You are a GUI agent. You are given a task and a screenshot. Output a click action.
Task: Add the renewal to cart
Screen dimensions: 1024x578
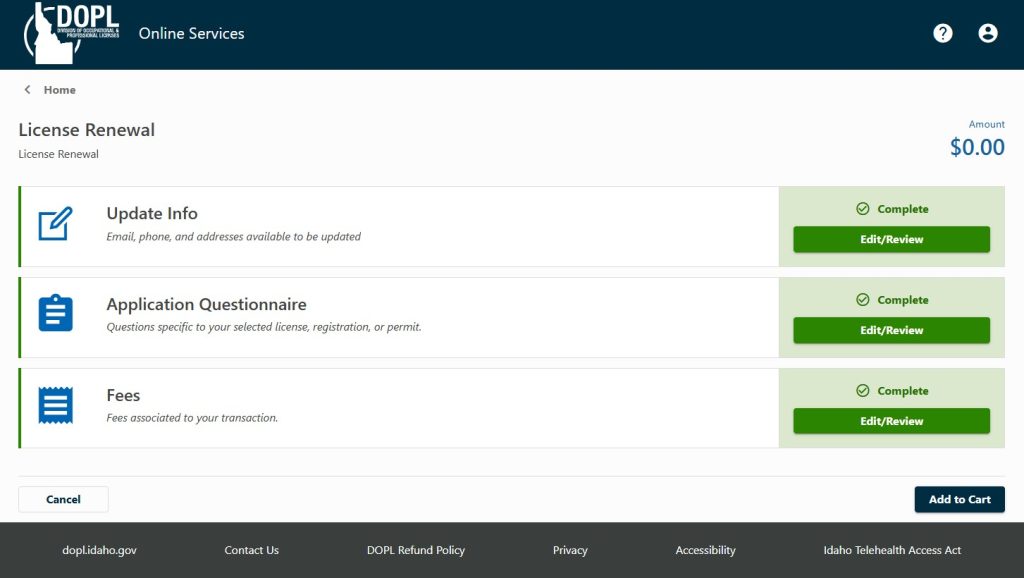pos(959,499)
